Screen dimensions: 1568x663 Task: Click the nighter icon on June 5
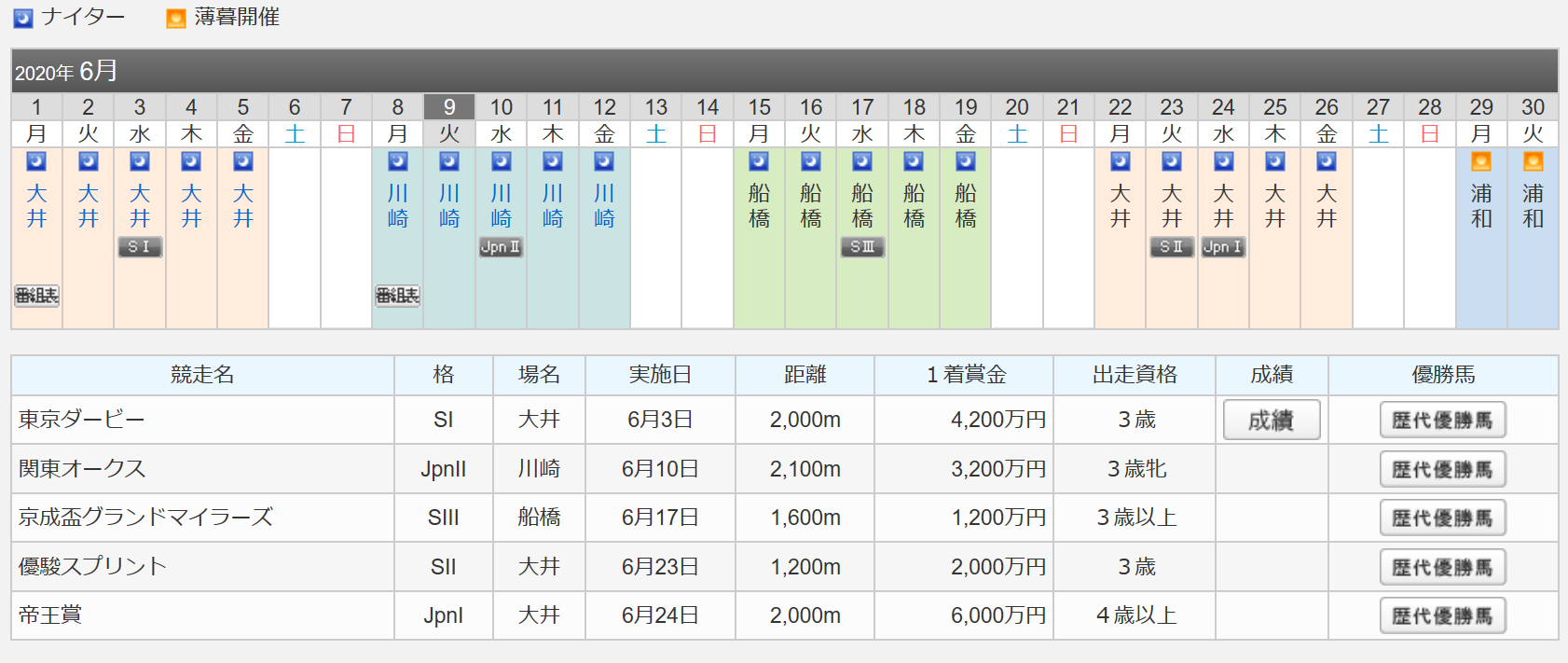(x=243, y=161)
